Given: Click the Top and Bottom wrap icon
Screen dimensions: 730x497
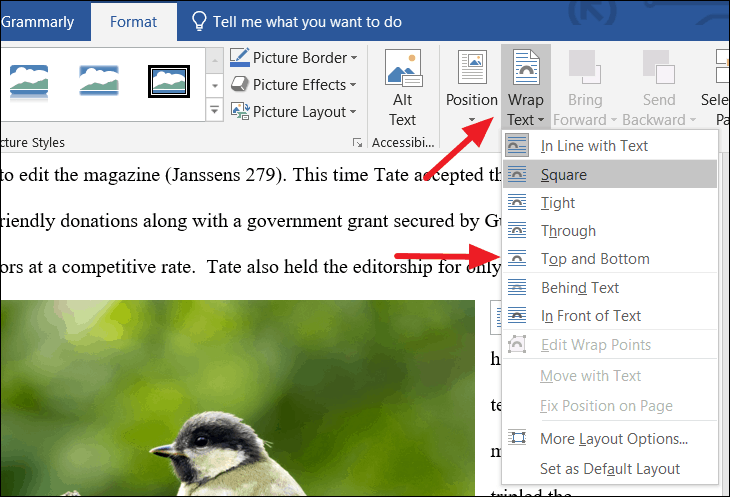Looking at the screenshot, I should [517, 258].
